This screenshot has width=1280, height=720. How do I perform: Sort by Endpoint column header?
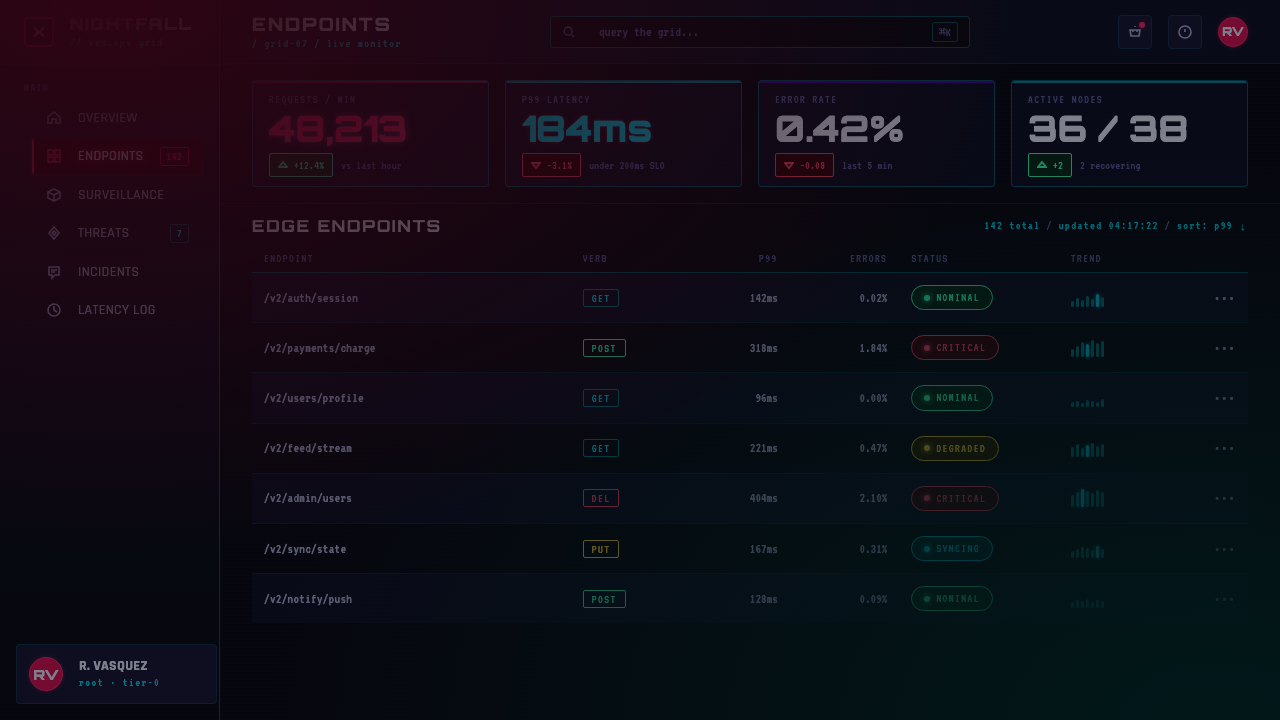[288, 259]
